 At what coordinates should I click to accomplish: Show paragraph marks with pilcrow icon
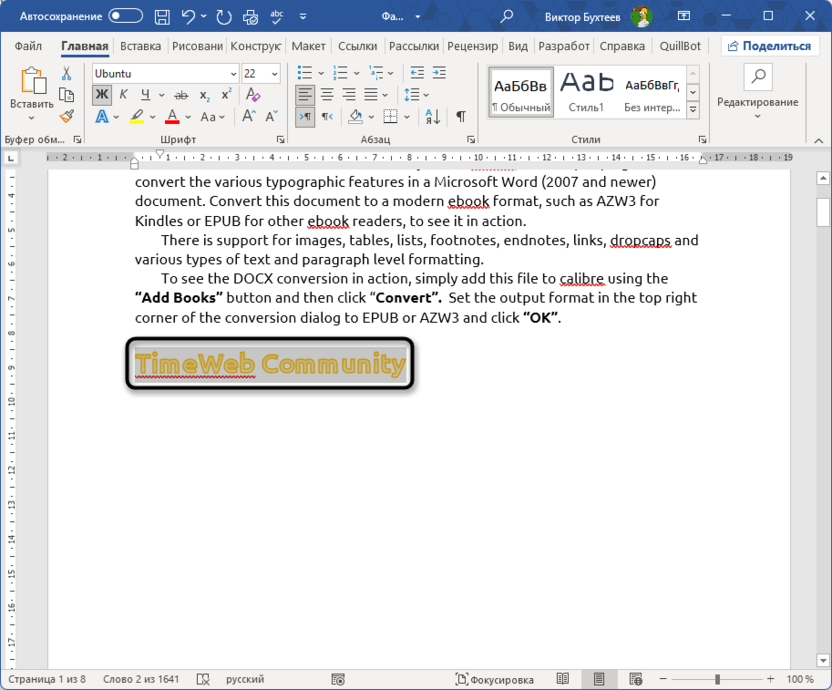[460, 117]
